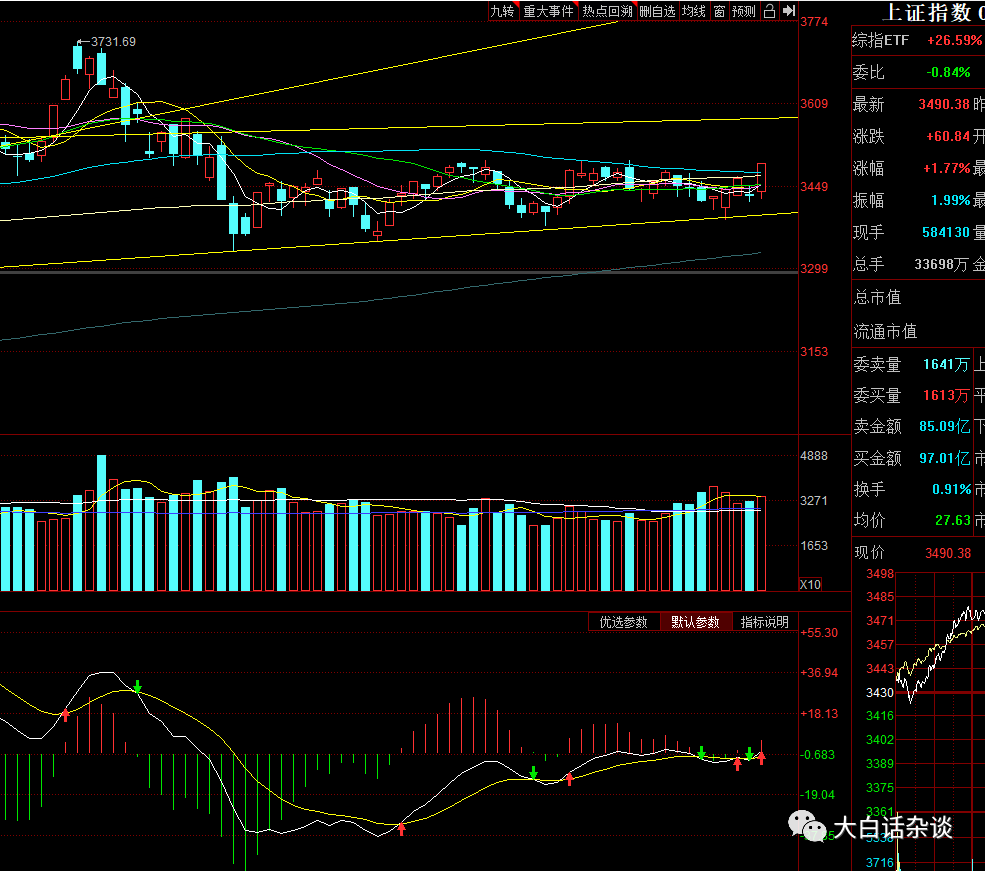
Task: Open the 均线 moving average settings
Action: 694,11
